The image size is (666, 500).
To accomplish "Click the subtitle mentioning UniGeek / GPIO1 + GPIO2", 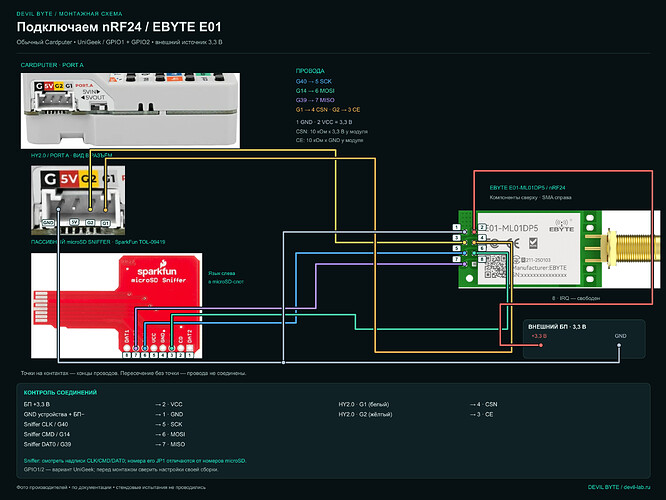I will click(x=119, y=42).
